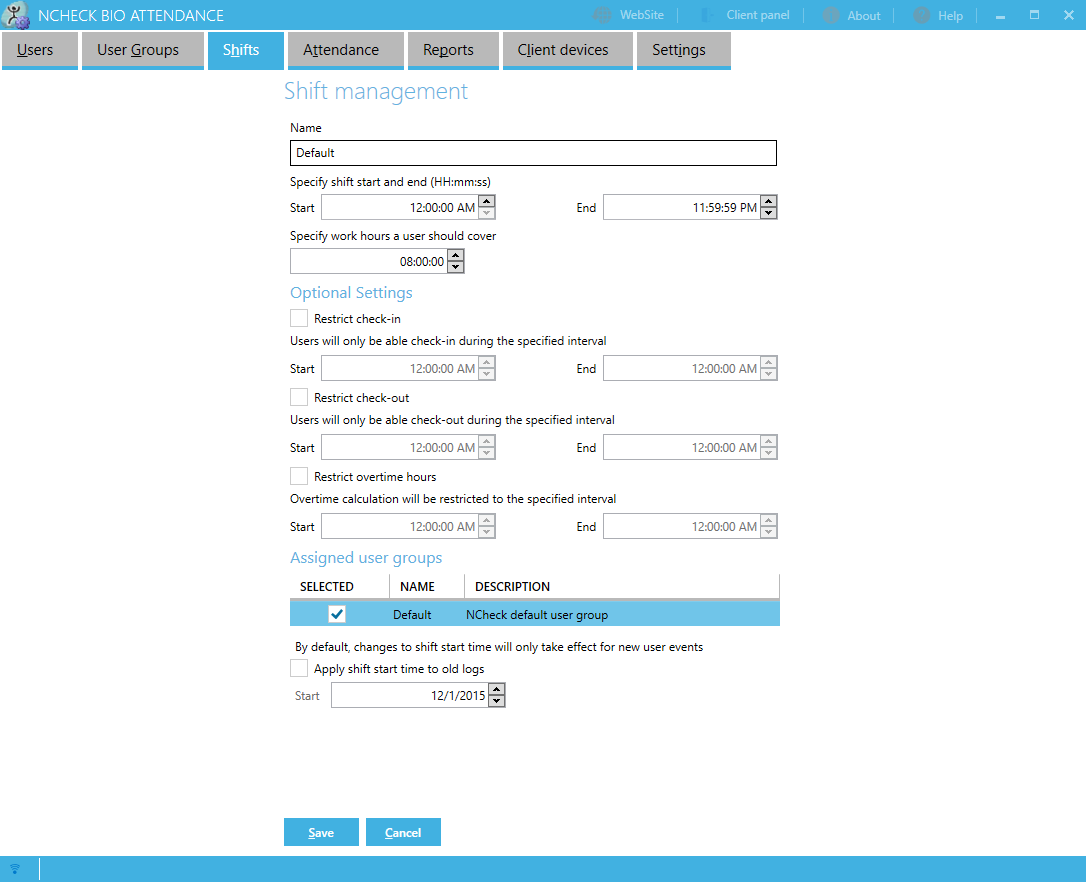
Task: Toggle Restrict check-out option
Action: (299, 397)
